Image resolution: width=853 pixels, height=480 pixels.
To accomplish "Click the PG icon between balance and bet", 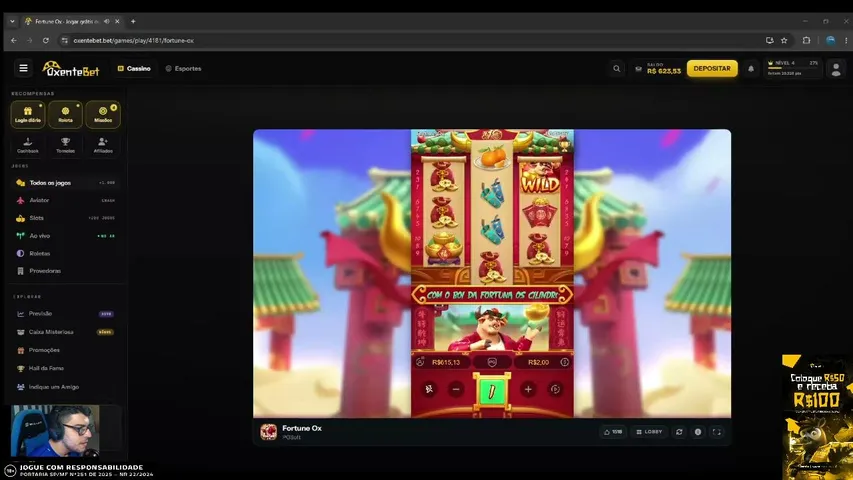I will pos(492,362).
